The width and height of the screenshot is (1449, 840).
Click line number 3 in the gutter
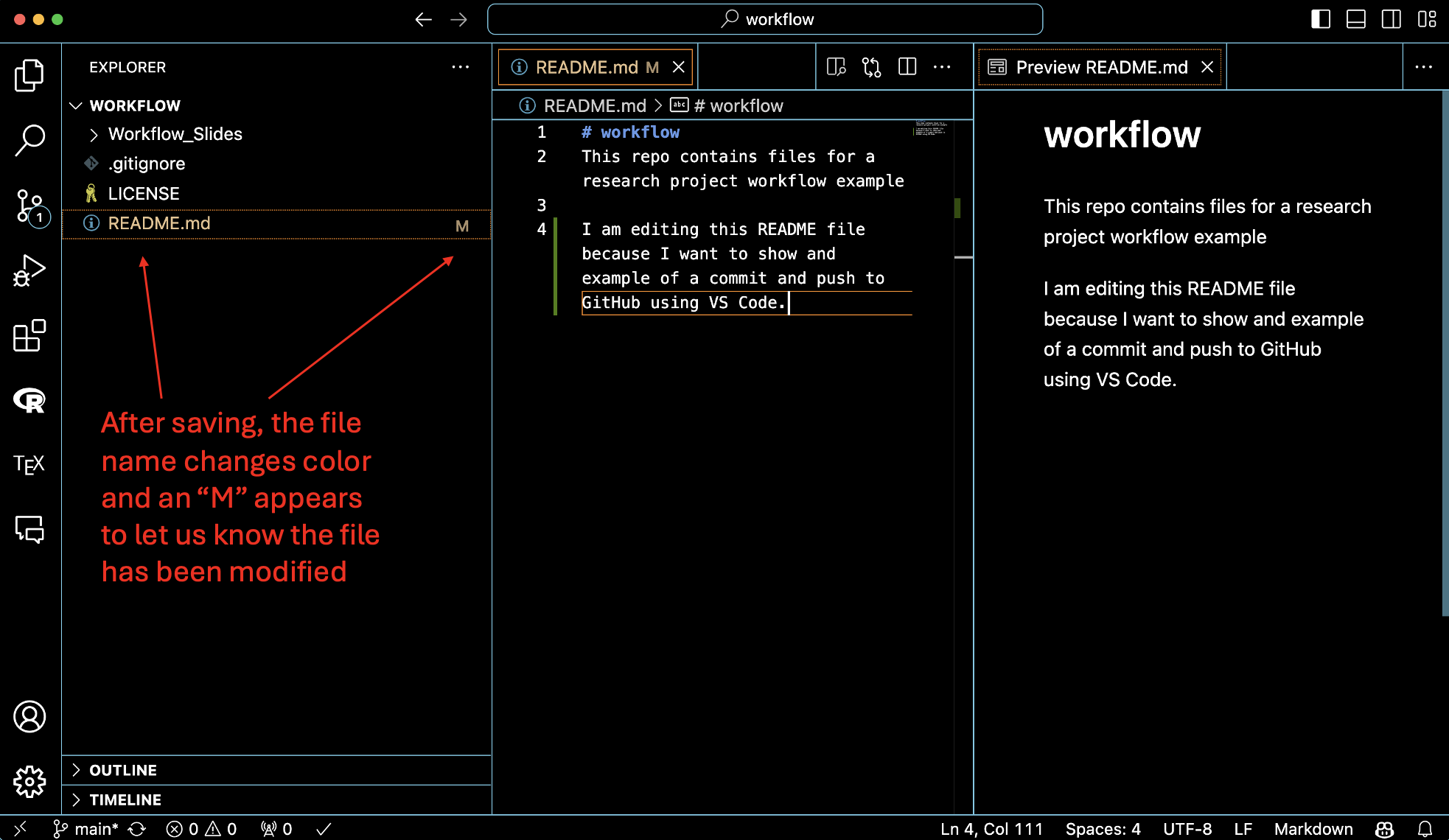pos(542,205)
